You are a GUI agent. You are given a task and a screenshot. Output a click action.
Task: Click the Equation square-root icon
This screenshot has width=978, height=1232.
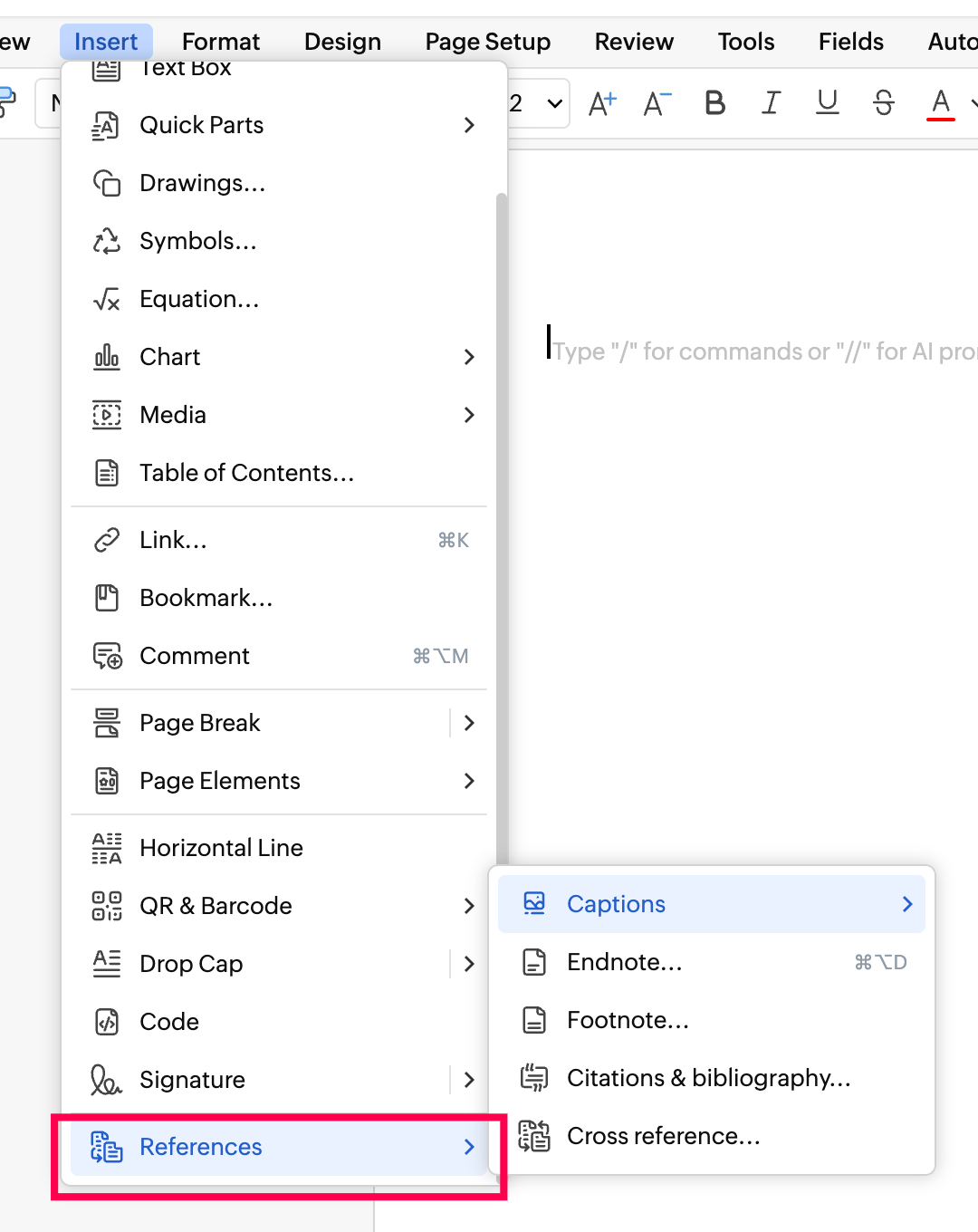(107, 299)
